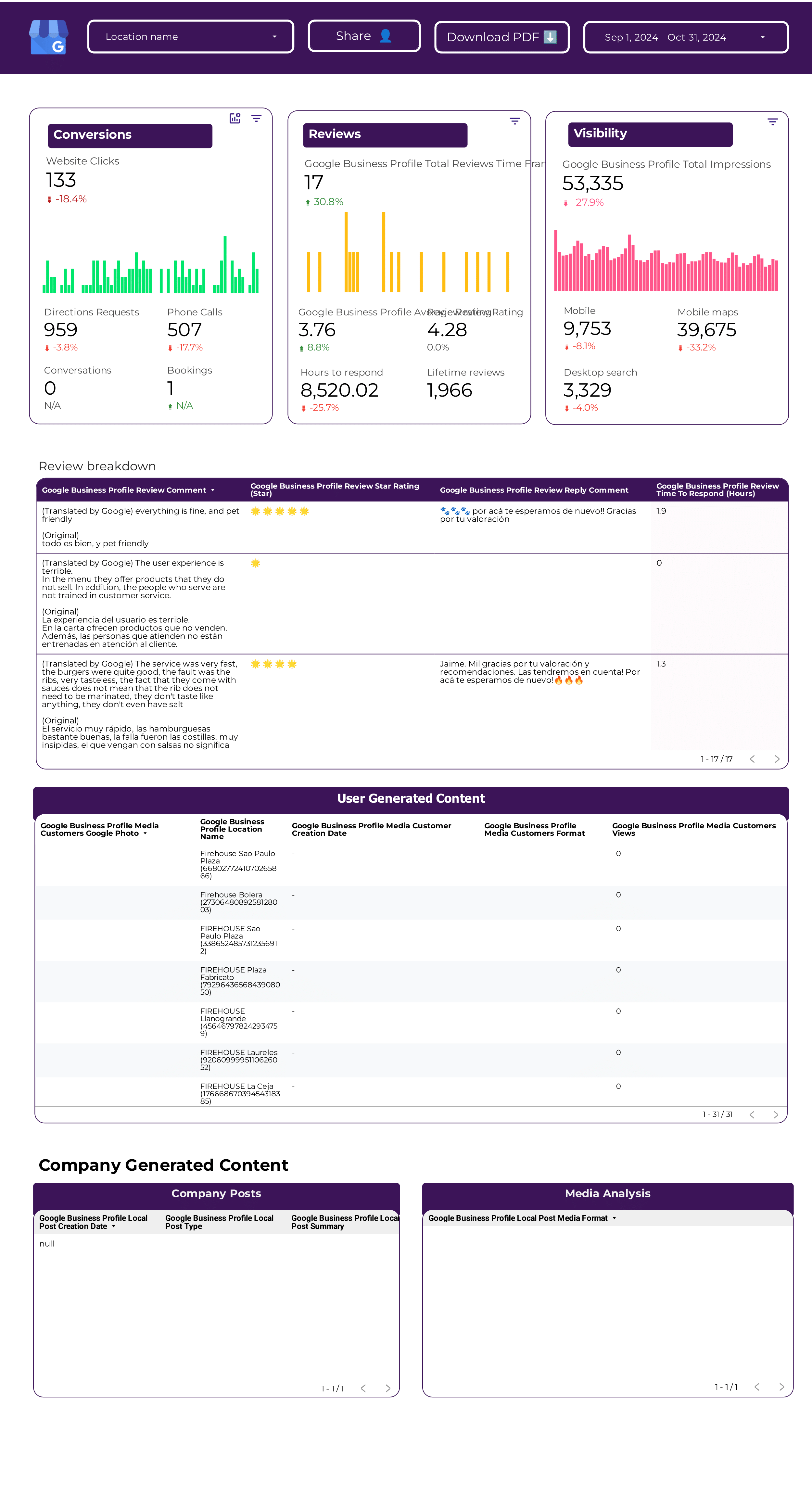Go to next page of User Generated Content
This screenshot has width=812, height=1489.
tap(776, 1114)
